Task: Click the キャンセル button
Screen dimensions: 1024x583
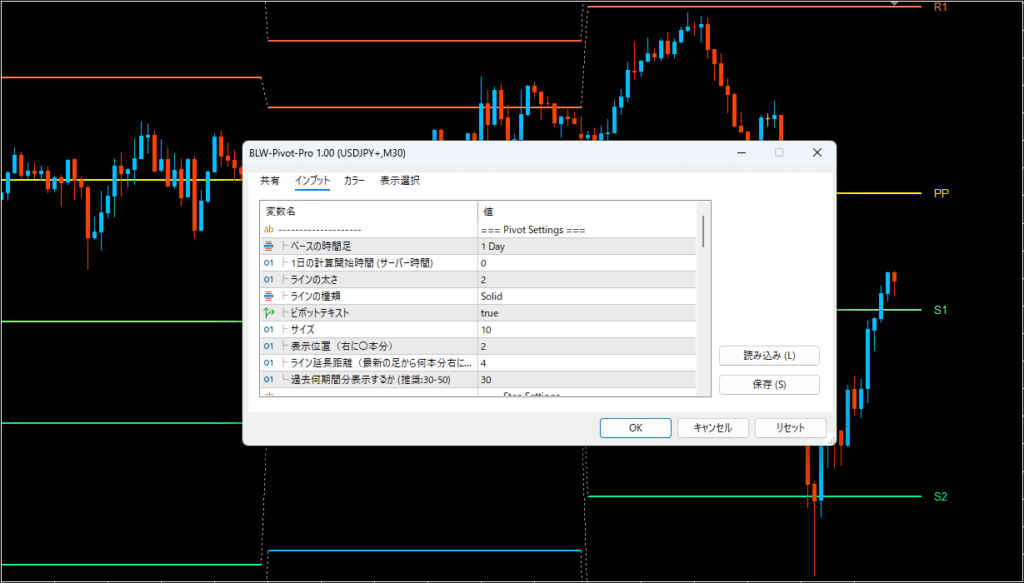Action: point(712,427)
